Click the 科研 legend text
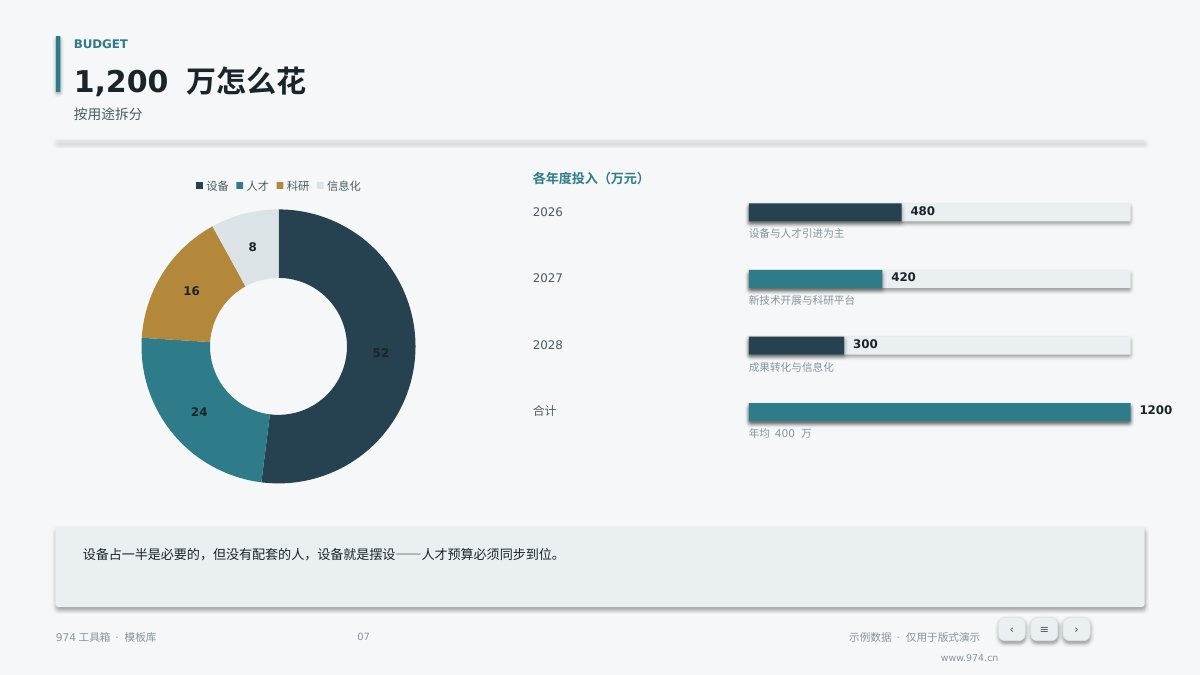1200x675 pixels. pos(298,186)
